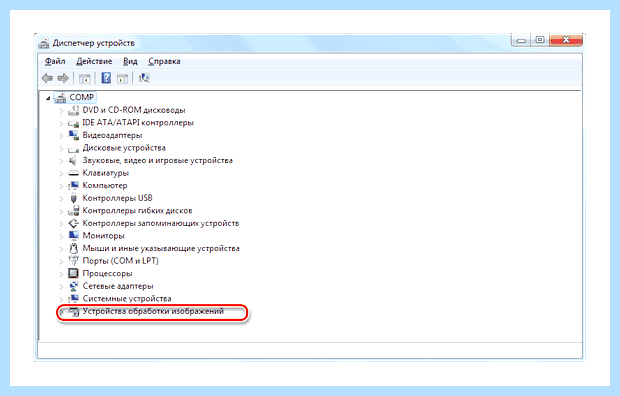
Task: Collapse the COMP root node
Action: [x=48, y=98]
